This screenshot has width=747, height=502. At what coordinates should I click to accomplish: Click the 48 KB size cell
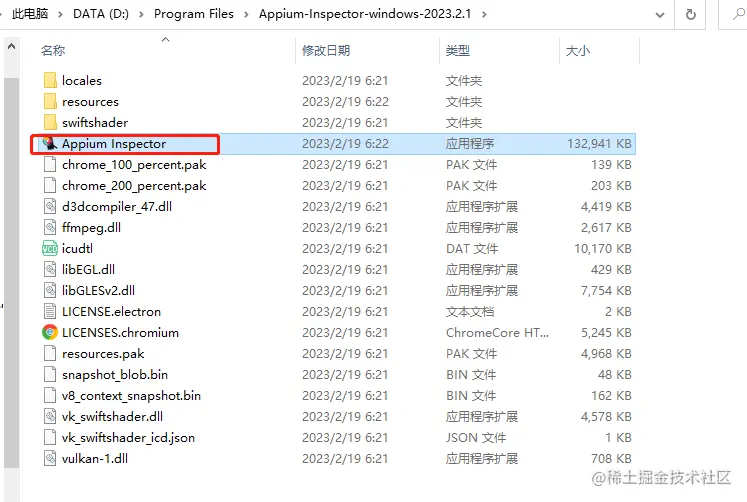tap(615, 374)
